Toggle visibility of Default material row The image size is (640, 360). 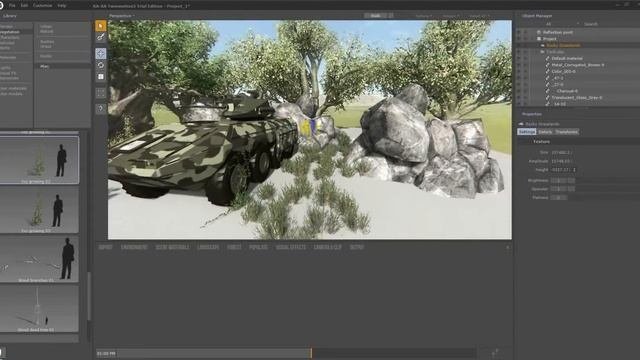pos(519,58)
